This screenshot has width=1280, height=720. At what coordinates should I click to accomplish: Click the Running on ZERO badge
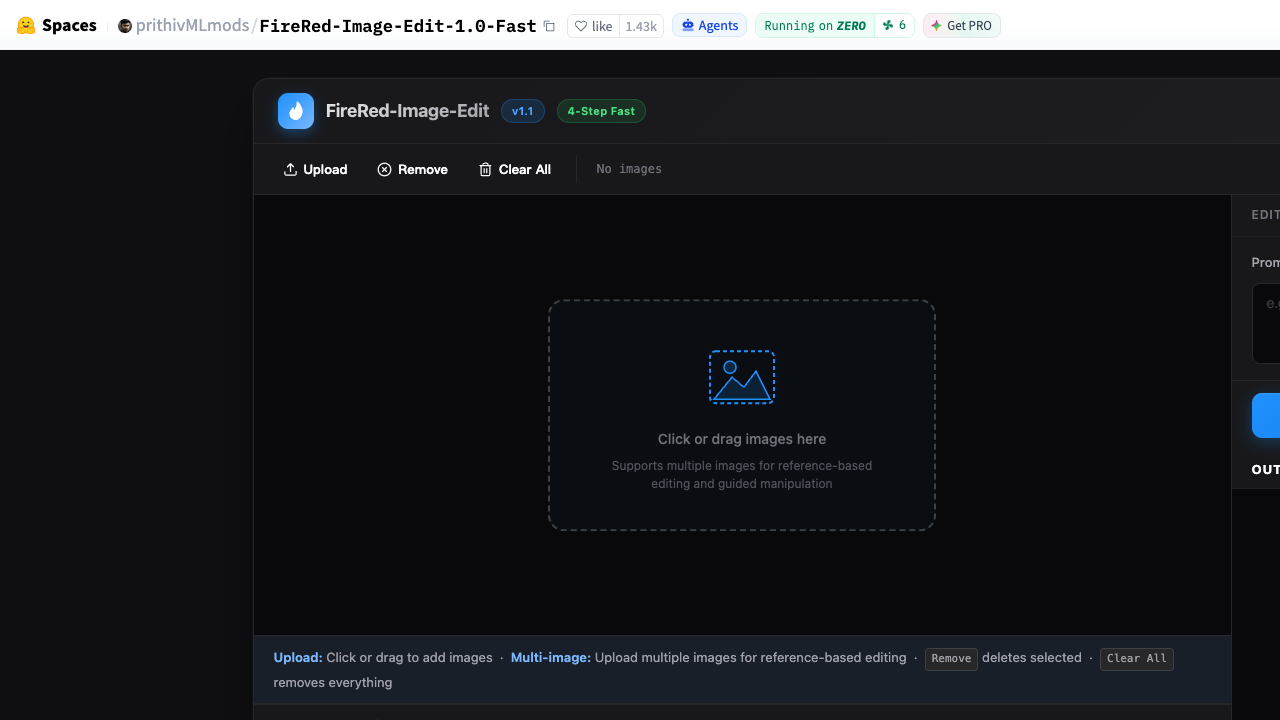coord(815,26)
